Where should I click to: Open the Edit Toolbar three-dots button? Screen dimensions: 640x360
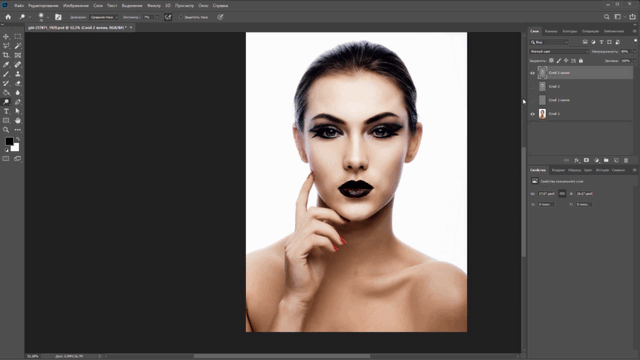pos(18,130)
